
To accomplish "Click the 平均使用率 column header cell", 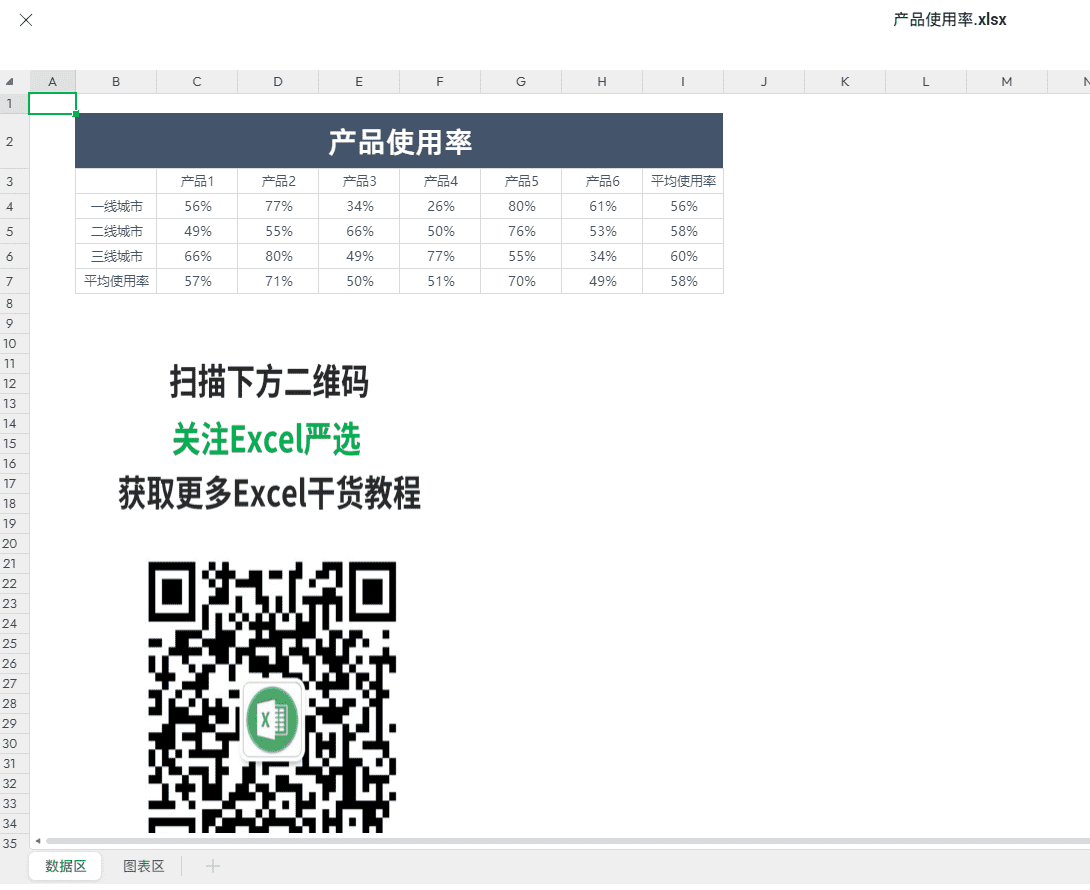I will click(x=683, y=181).
